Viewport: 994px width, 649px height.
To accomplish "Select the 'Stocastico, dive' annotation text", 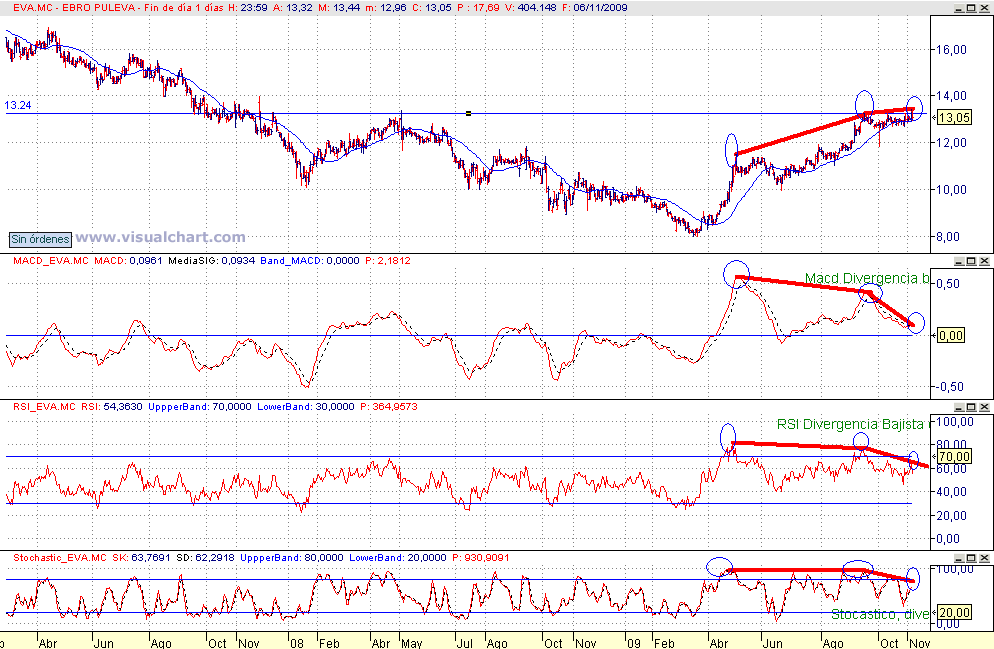I will (x=880, y=614).
